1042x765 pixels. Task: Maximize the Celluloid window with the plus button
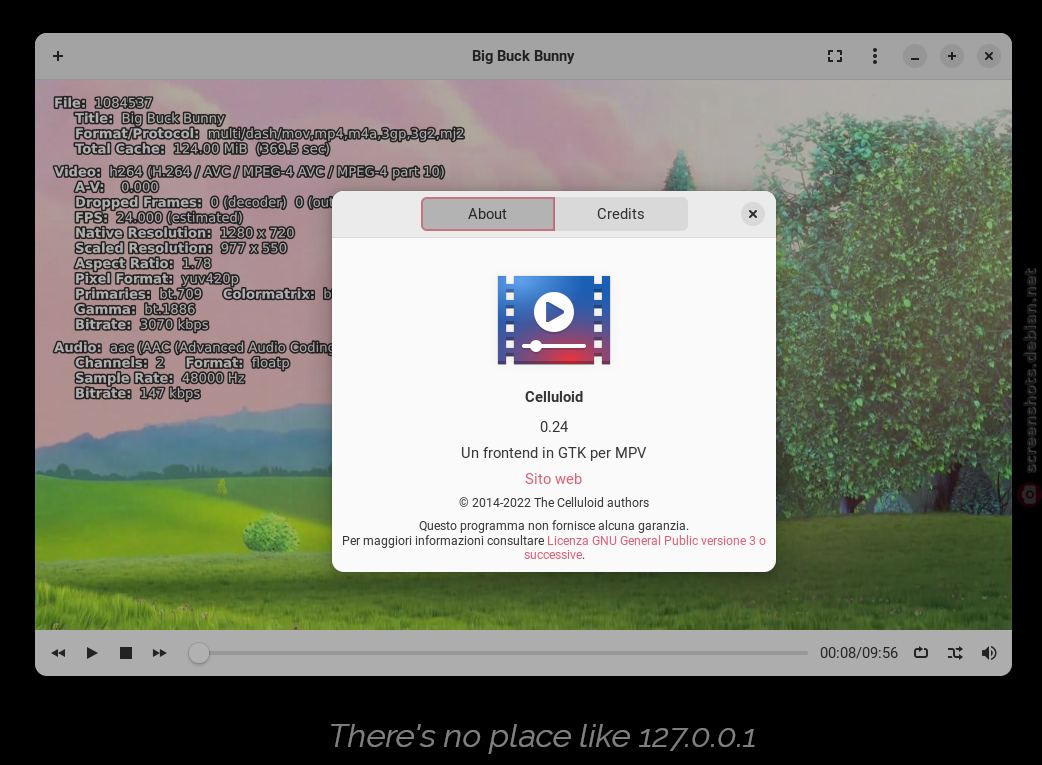pos(952,56)
